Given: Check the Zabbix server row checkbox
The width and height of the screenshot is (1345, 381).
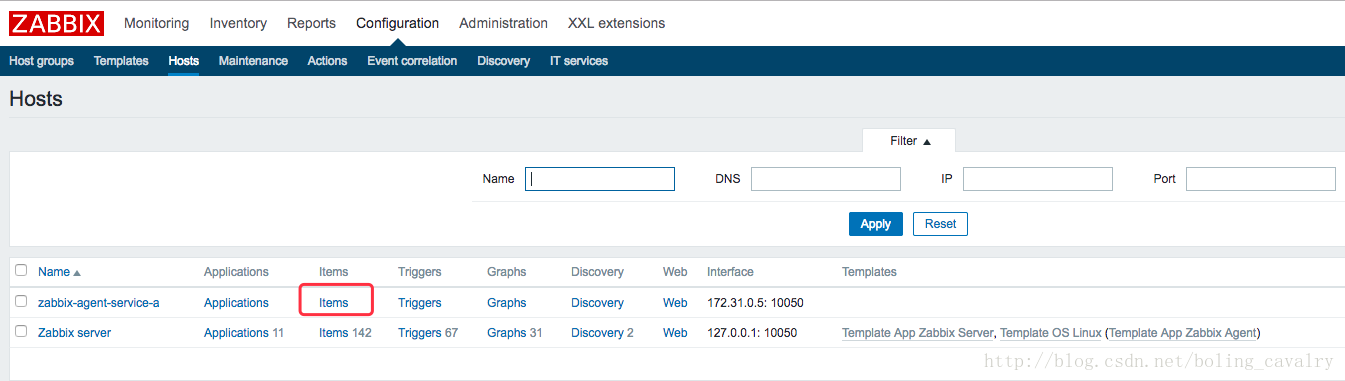Looking at the screenshot, I should pos(21,331).
